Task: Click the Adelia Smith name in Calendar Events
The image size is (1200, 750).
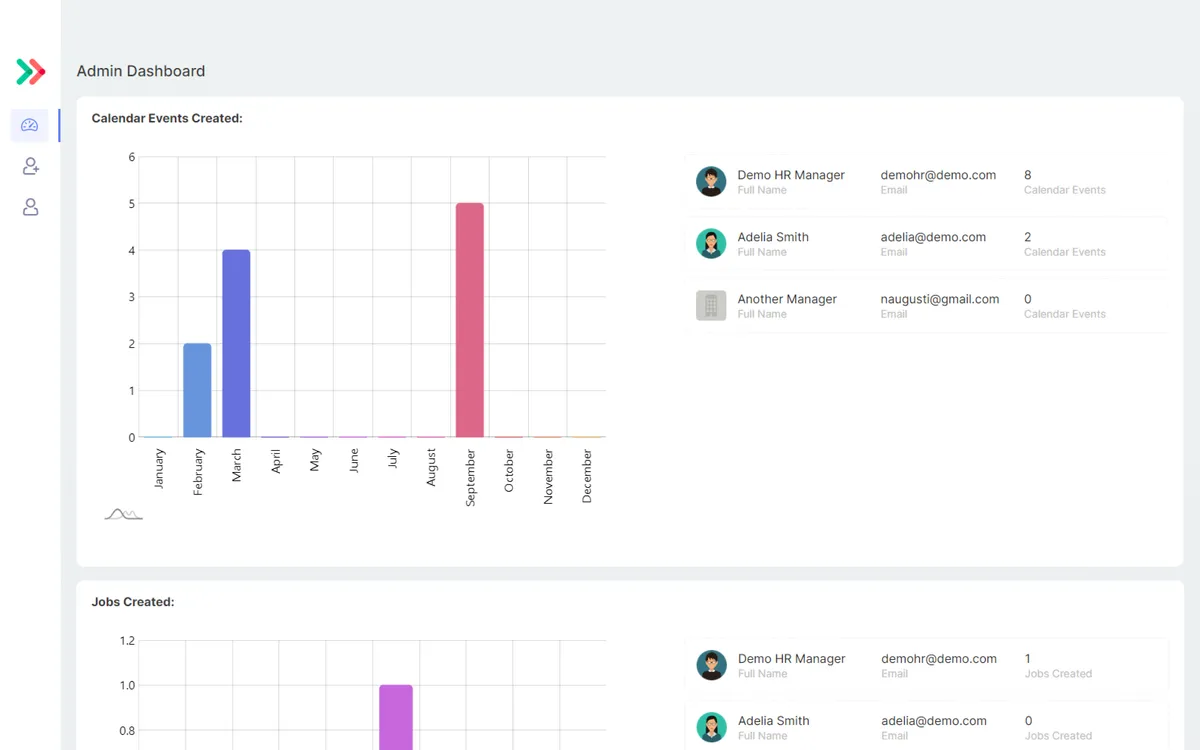Action: click(773, 237)
